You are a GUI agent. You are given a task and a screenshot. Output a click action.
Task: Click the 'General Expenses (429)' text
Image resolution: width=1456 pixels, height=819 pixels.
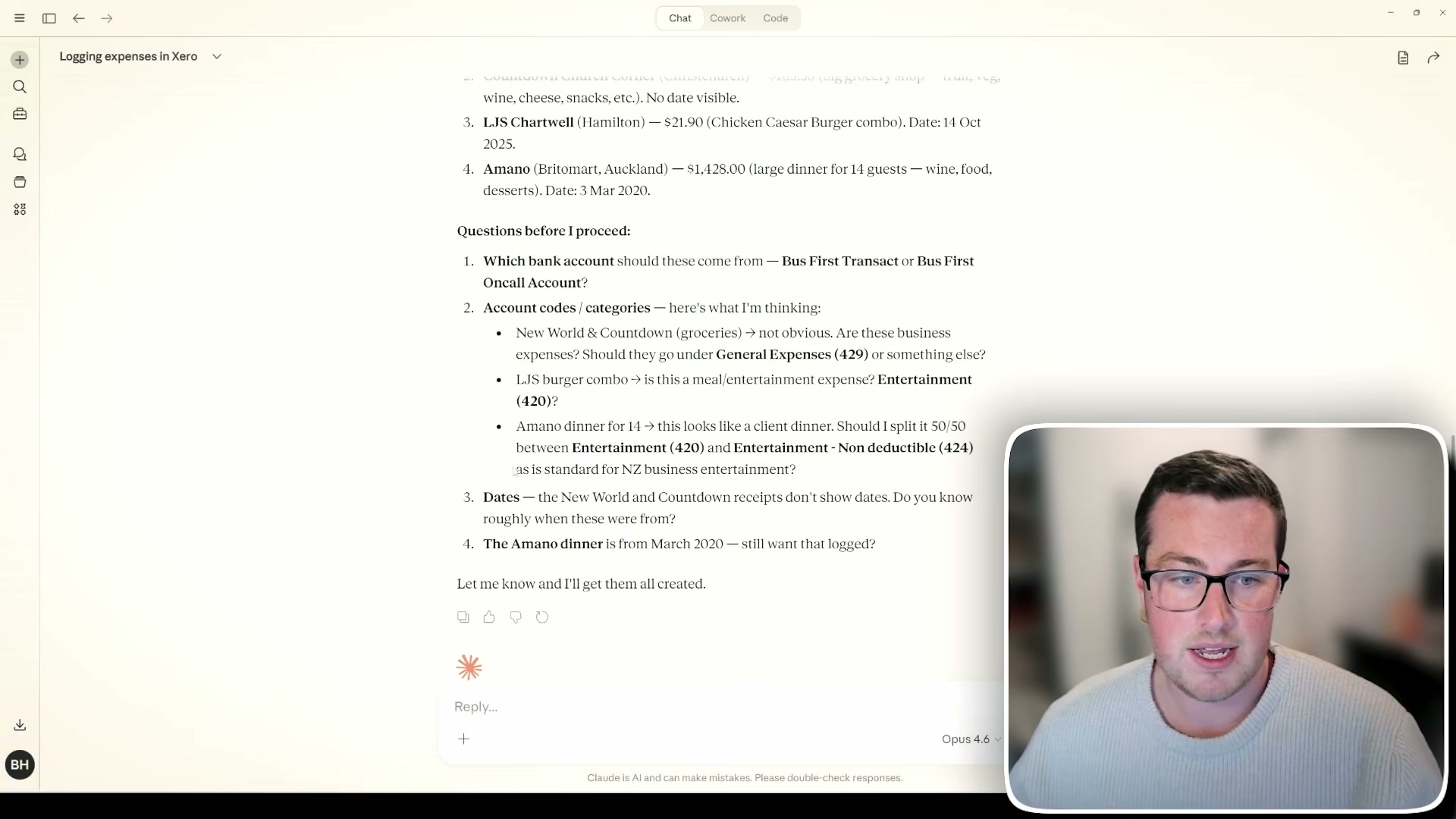[792, 355]
